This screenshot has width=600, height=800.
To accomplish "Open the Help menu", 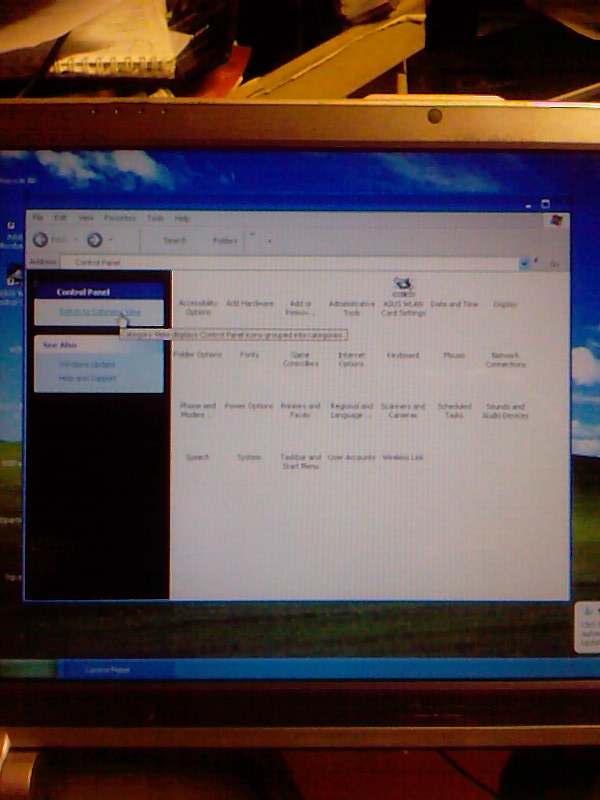I will [182, 218].
